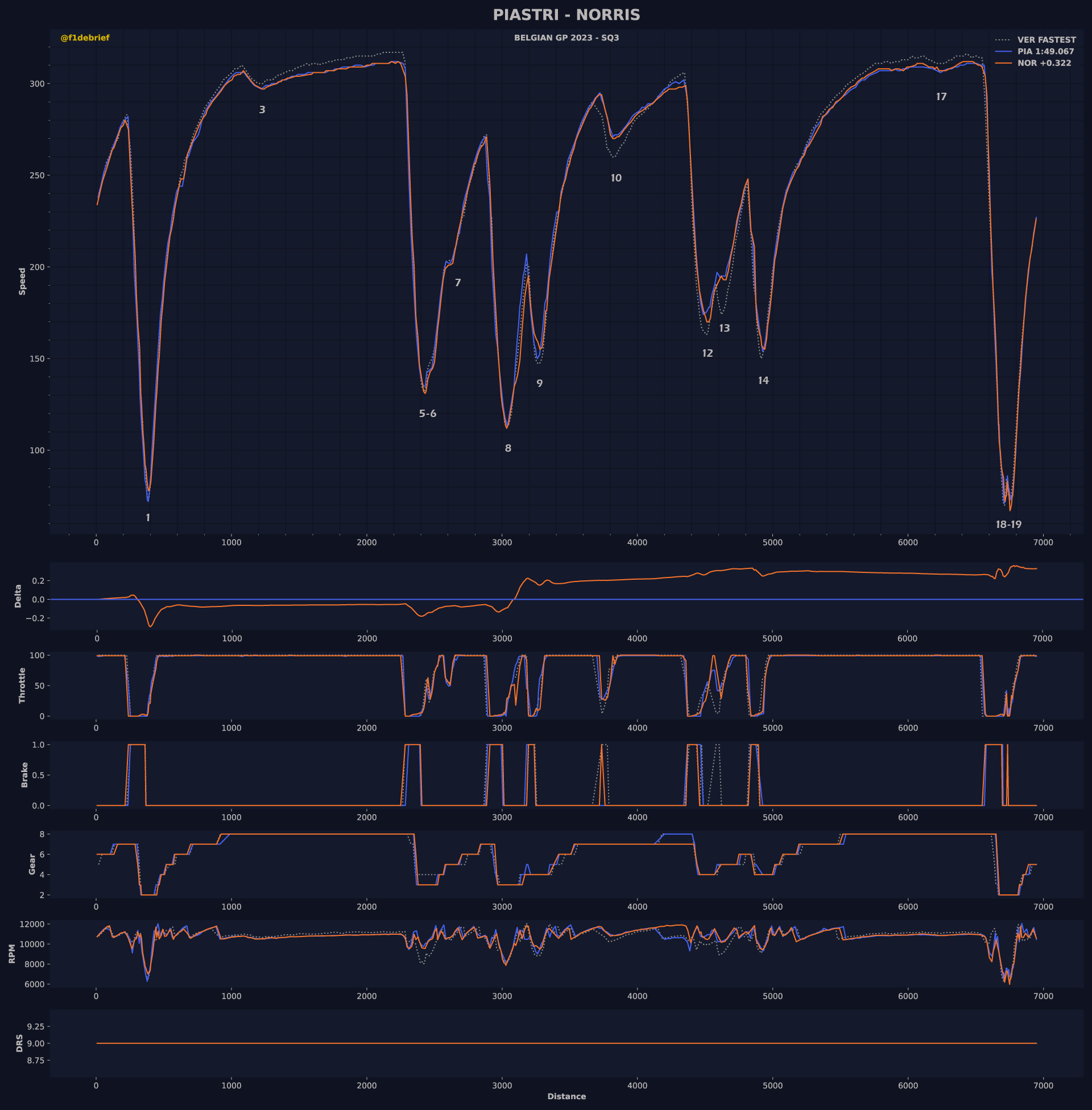Click the Throttle axis label

(x=22, y=685)
